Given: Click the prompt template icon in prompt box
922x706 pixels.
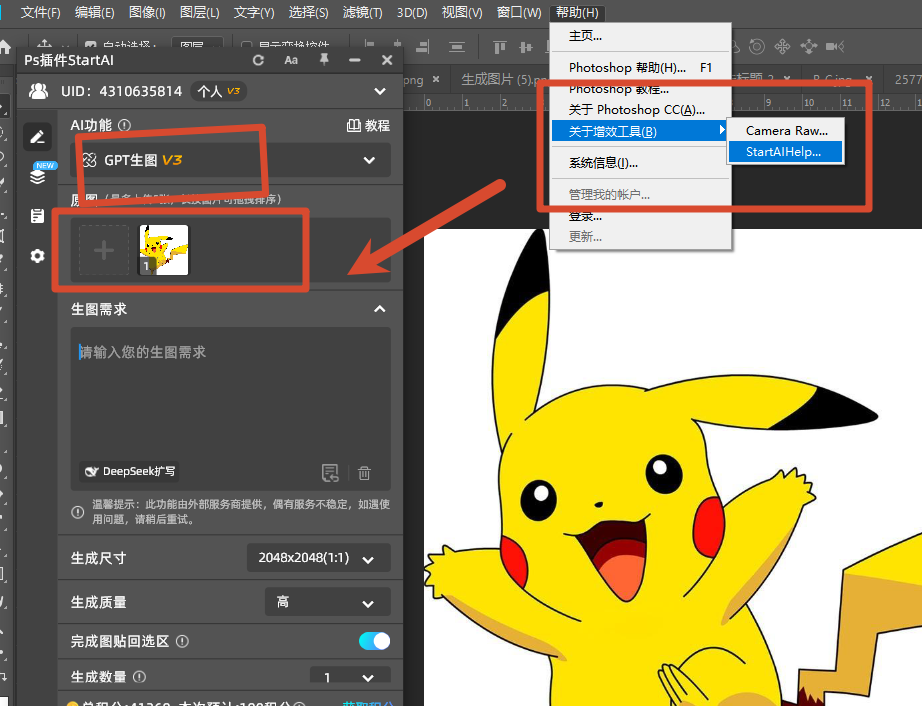Looking at the screenshot, I should [x=330, y=473].
